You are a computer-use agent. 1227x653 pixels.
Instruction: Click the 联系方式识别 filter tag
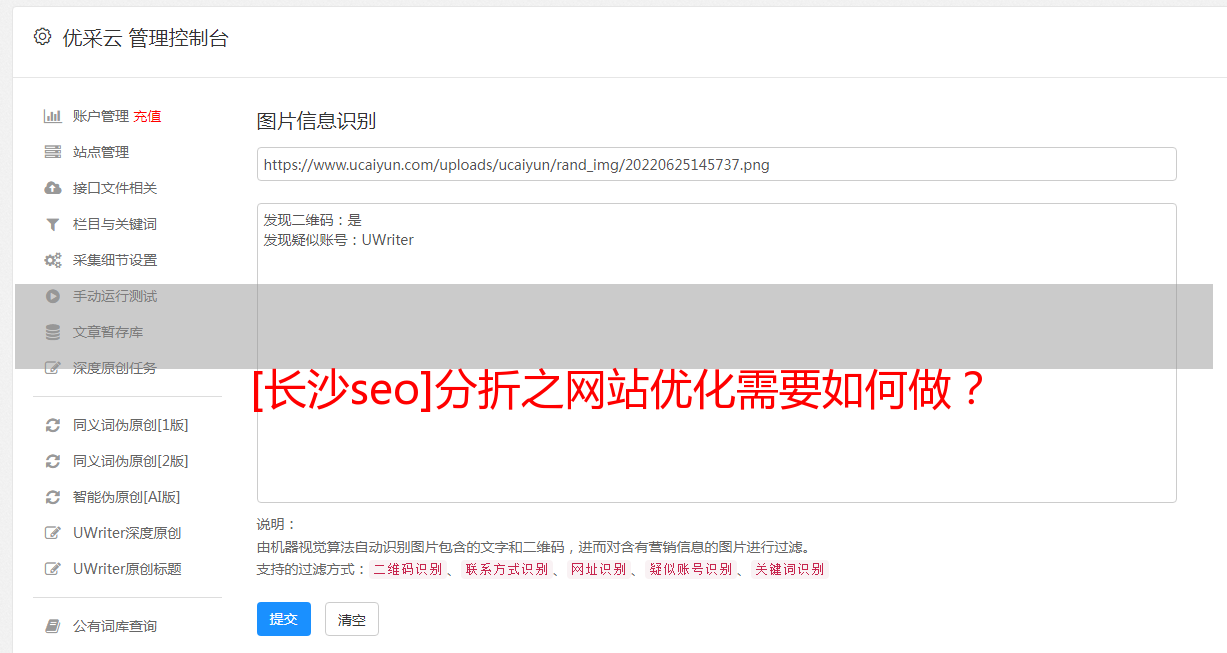(x=506, y=570)
